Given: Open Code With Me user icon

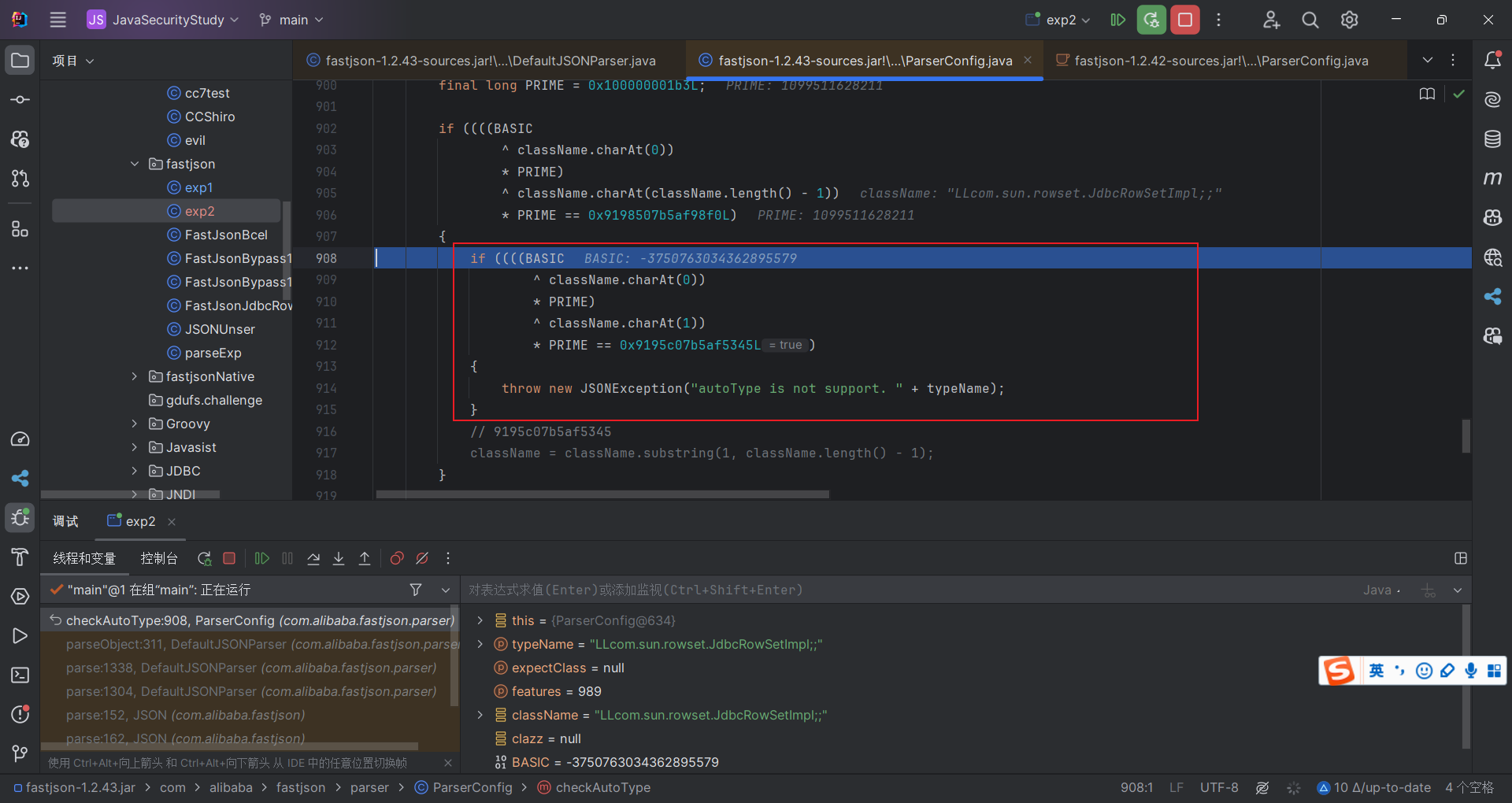Looking at the screenshot, I should 1271,20.
